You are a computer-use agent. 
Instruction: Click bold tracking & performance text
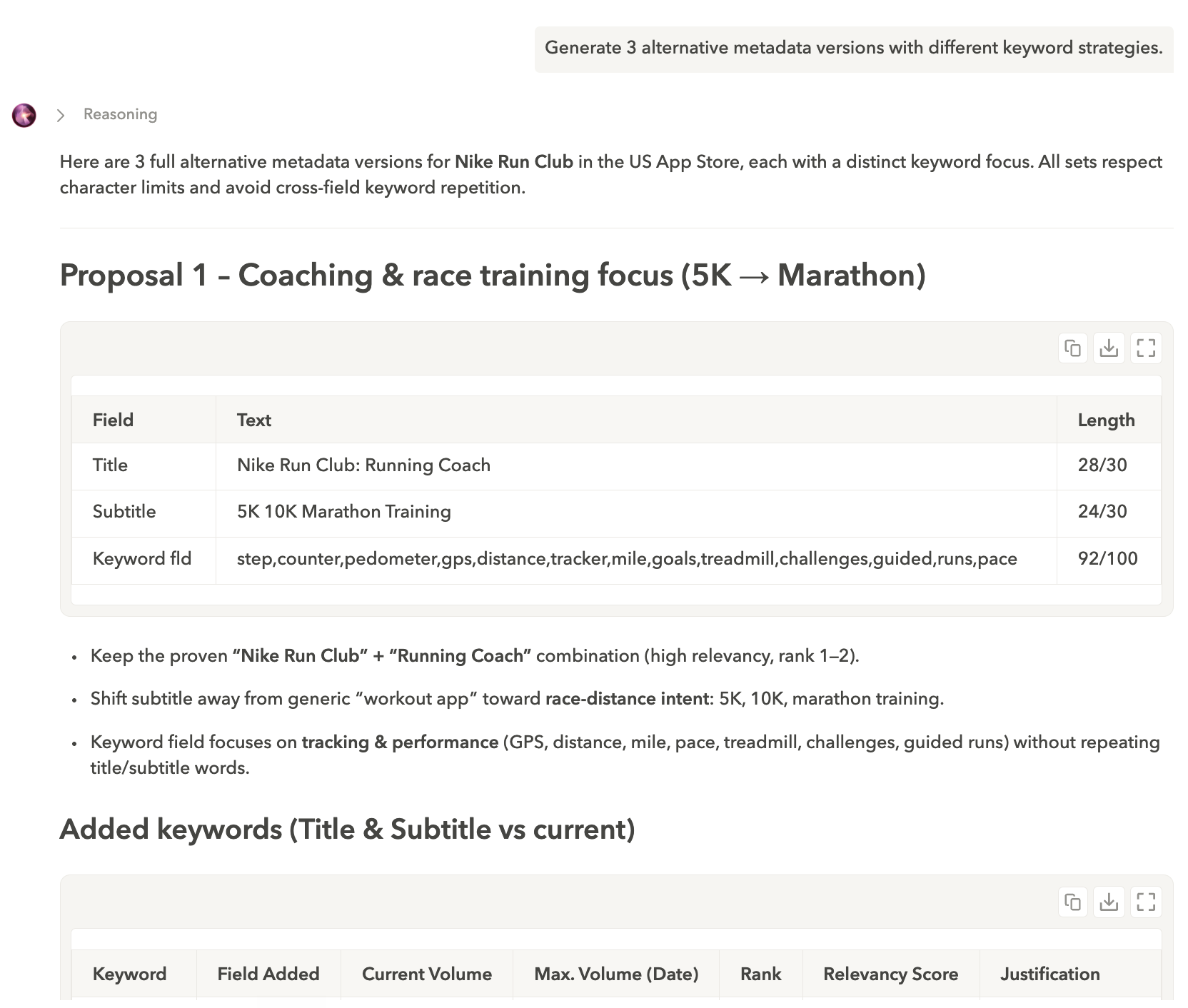pos(400,742)
